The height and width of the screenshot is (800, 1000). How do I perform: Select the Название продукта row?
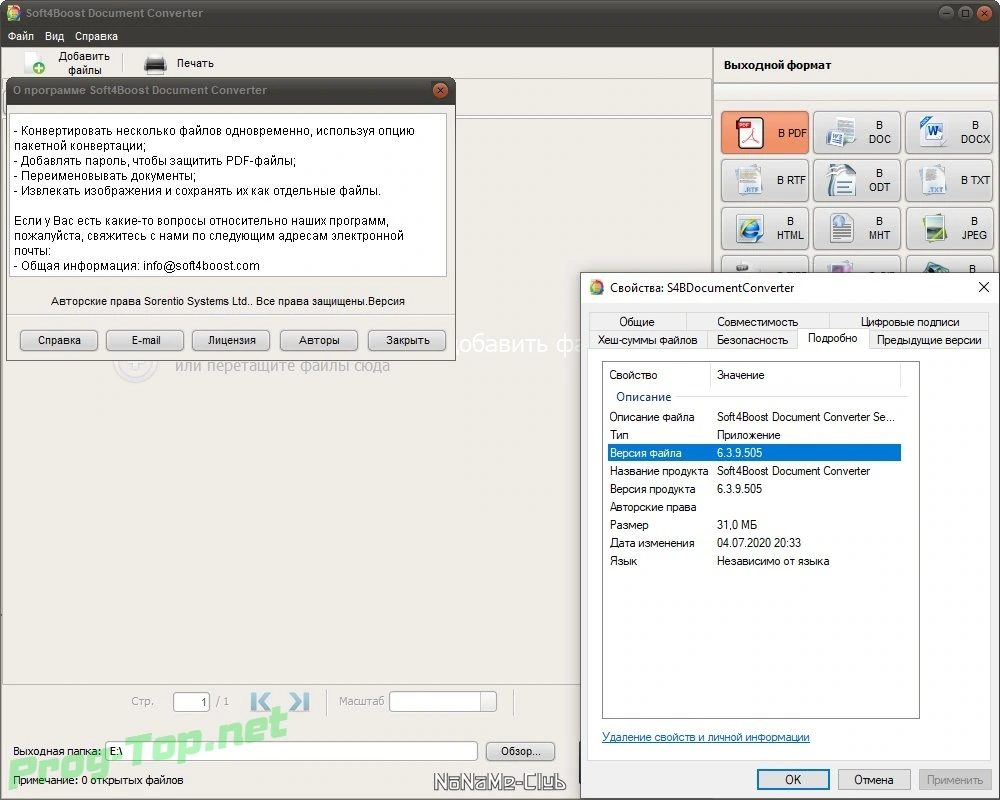(x=754, y=471)
